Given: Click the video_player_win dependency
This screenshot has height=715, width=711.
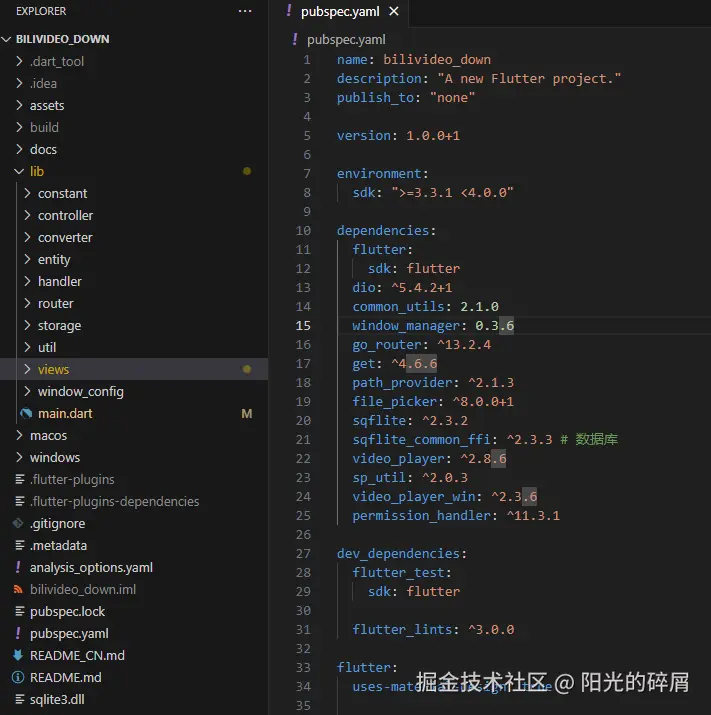Looking at the screenshot, I should [414, 497].
